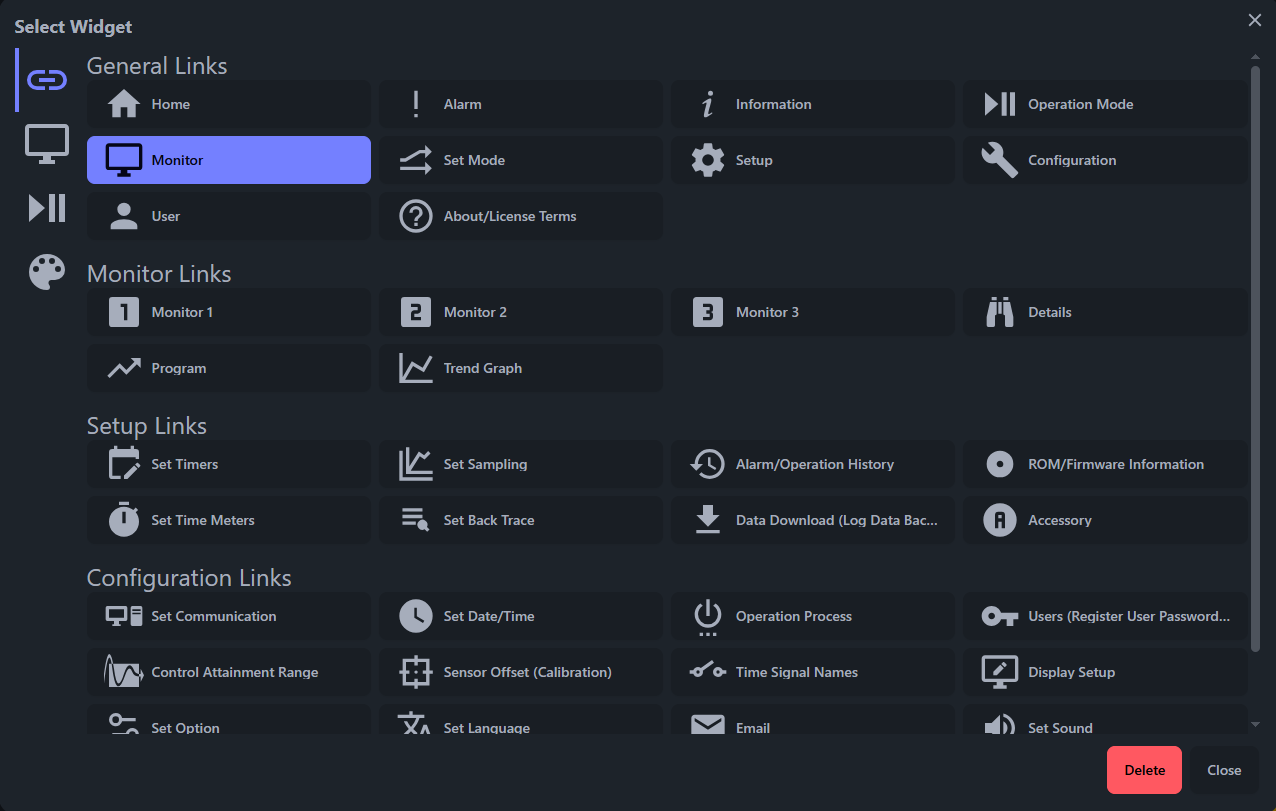This screenshot has width=1276, height=811.
Task: Click the Set Option label
Action: [x=186, y=728]
